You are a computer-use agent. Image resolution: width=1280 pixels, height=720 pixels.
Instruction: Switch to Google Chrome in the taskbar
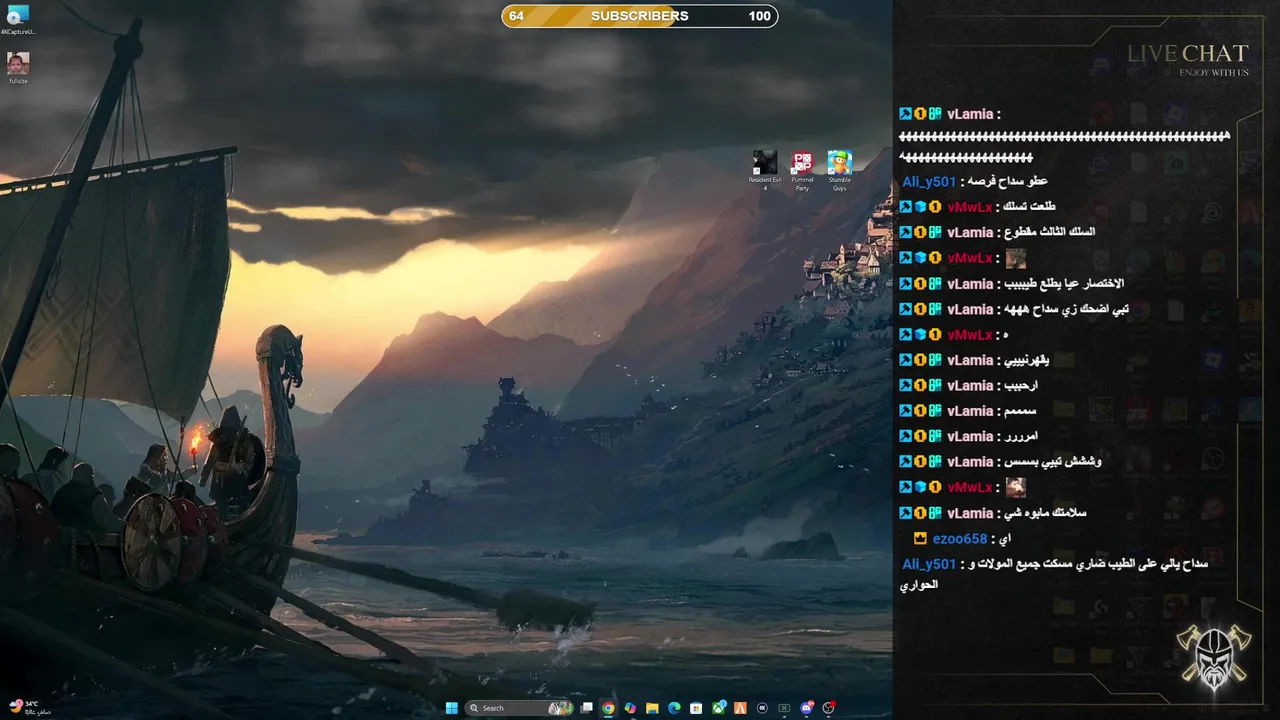pos(608,708)
